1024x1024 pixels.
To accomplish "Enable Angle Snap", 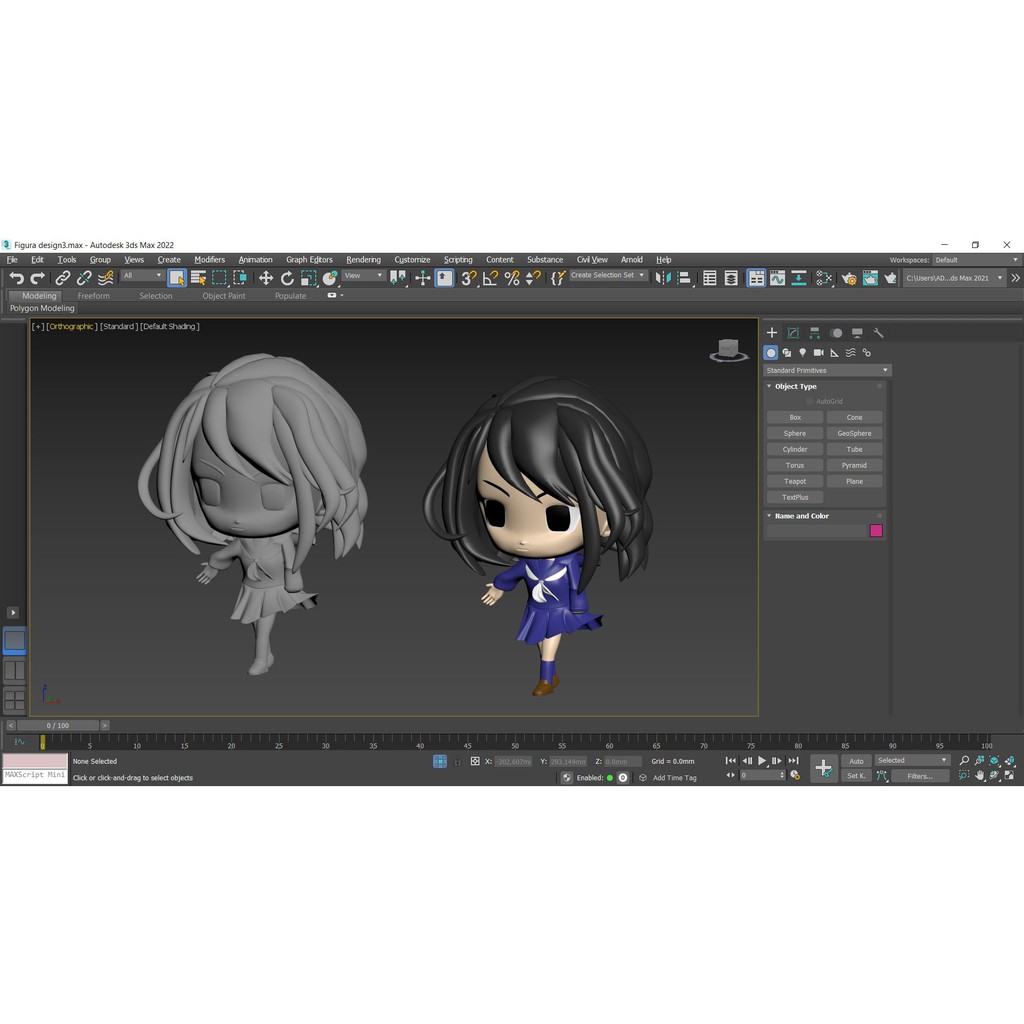I will (490, 277).
